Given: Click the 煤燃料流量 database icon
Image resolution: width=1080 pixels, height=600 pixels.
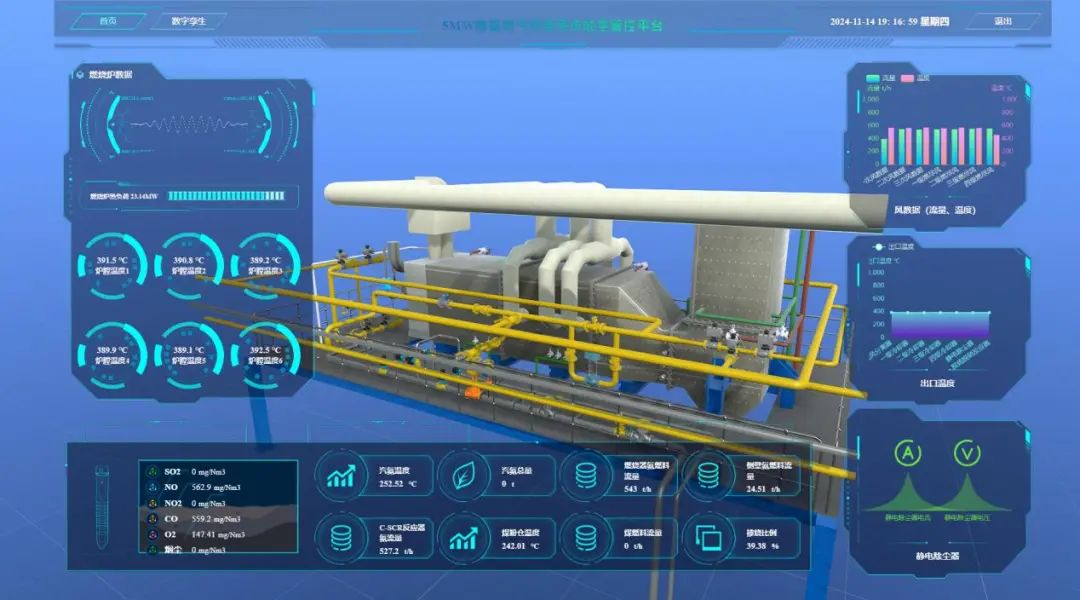Looking at the screenshot, I should (x=586, y=538).
